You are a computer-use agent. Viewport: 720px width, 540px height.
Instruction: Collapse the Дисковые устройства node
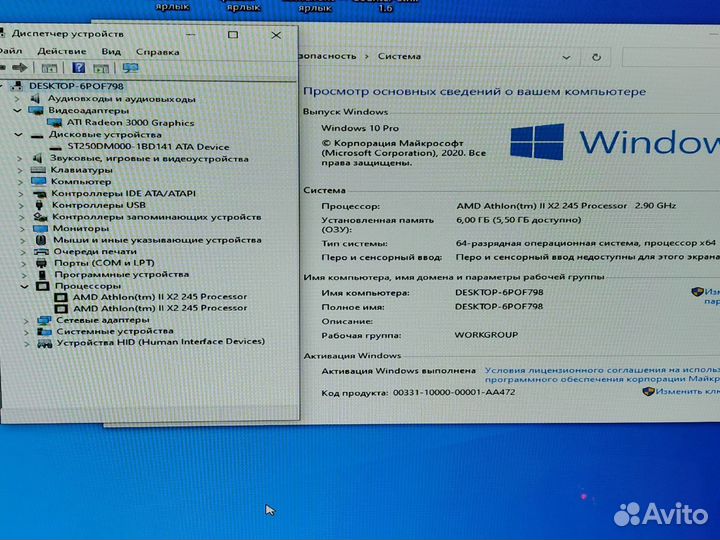pyautogui.click(x=18, y=135)
